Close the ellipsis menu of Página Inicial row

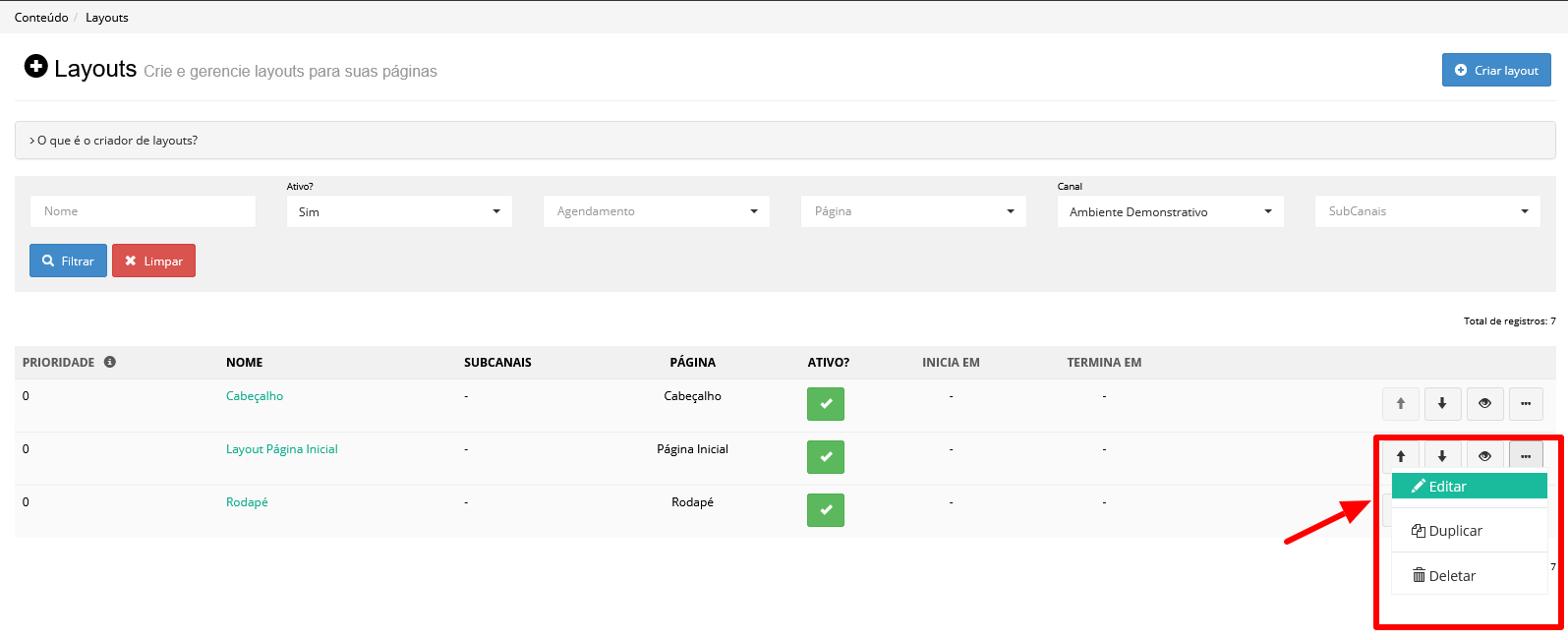1526,455
